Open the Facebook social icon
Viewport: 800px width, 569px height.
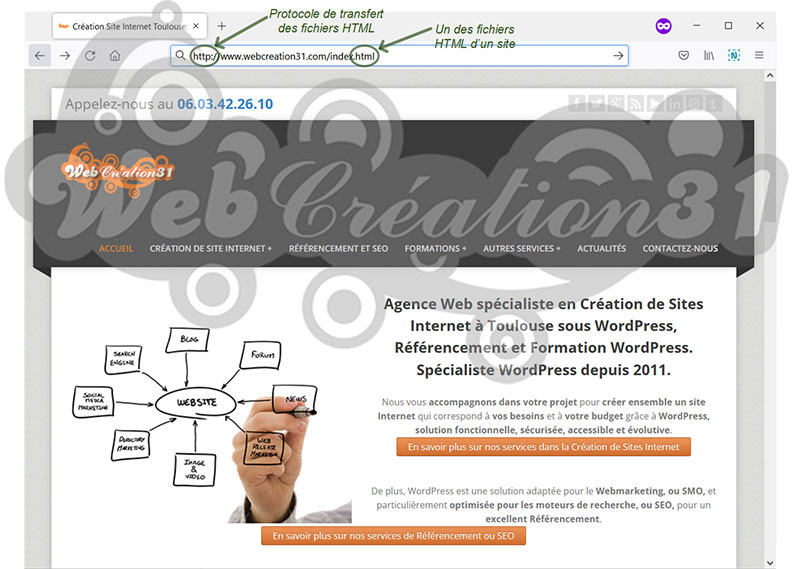(577, 104)
